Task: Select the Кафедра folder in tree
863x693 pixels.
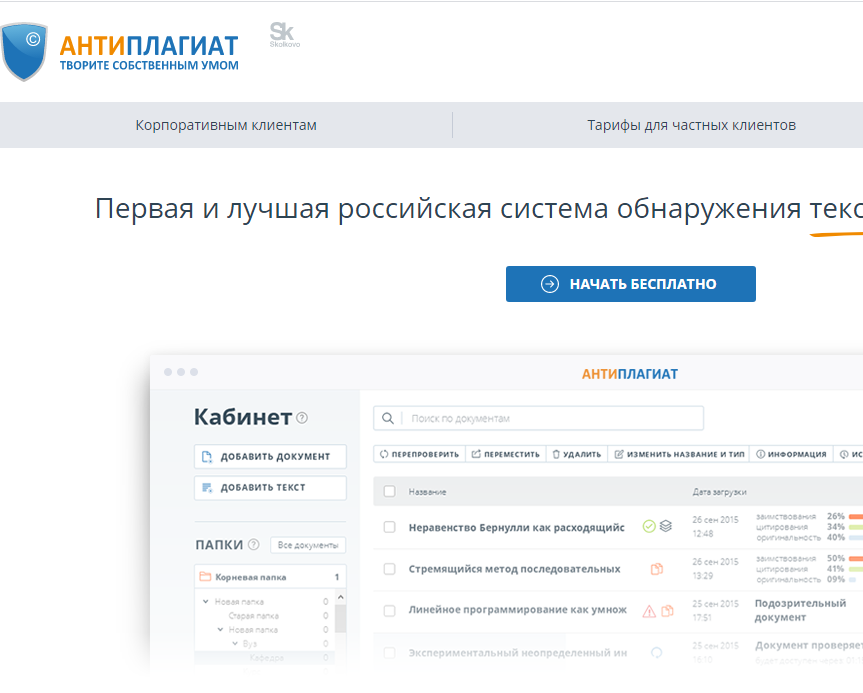Action: pos(266,658)
